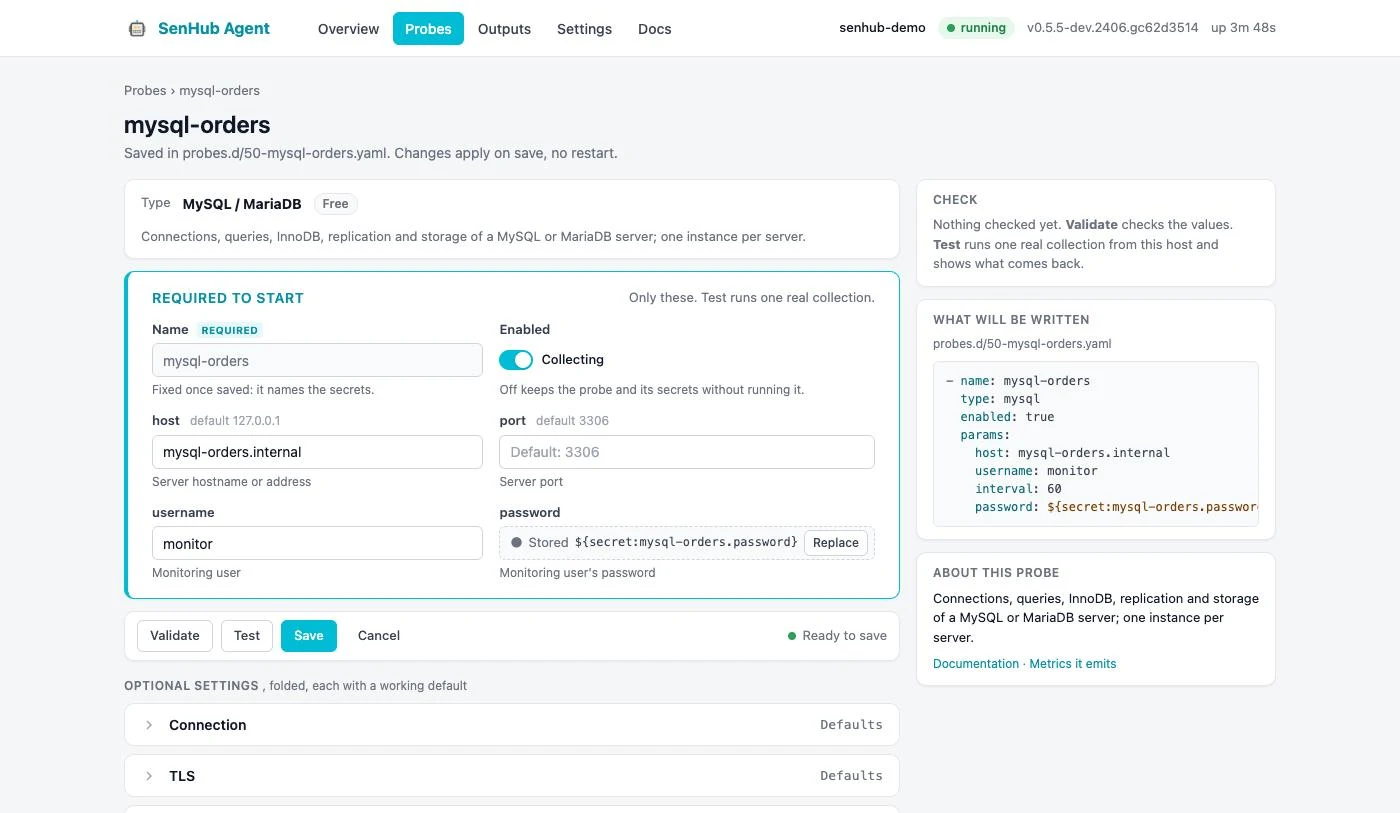Click the disabled Name field
The image size is (1400, 813).
click(317, 361)
